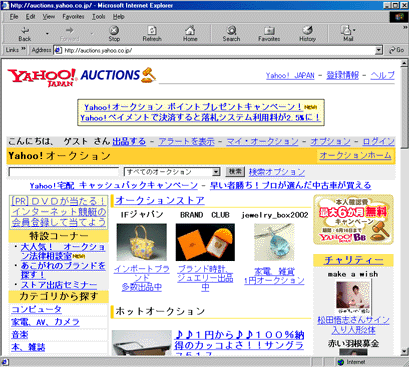Click the コンピュータ category link
Image resolution: width=409 pixels, height=367 pixels.
36,309
